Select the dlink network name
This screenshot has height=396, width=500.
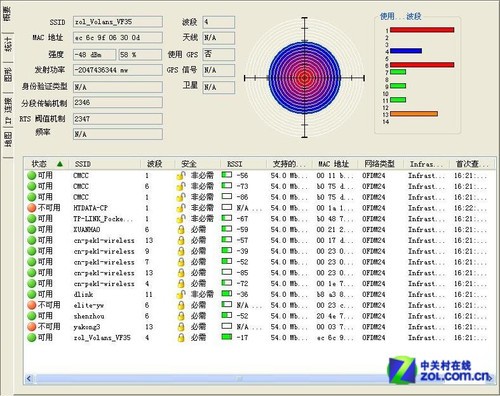tap(83, 294)
